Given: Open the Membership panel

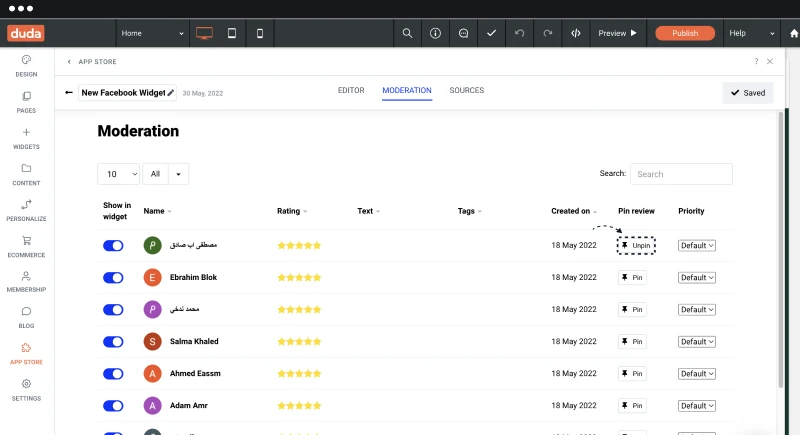Looking at the screenshot, I should point(26,282).
